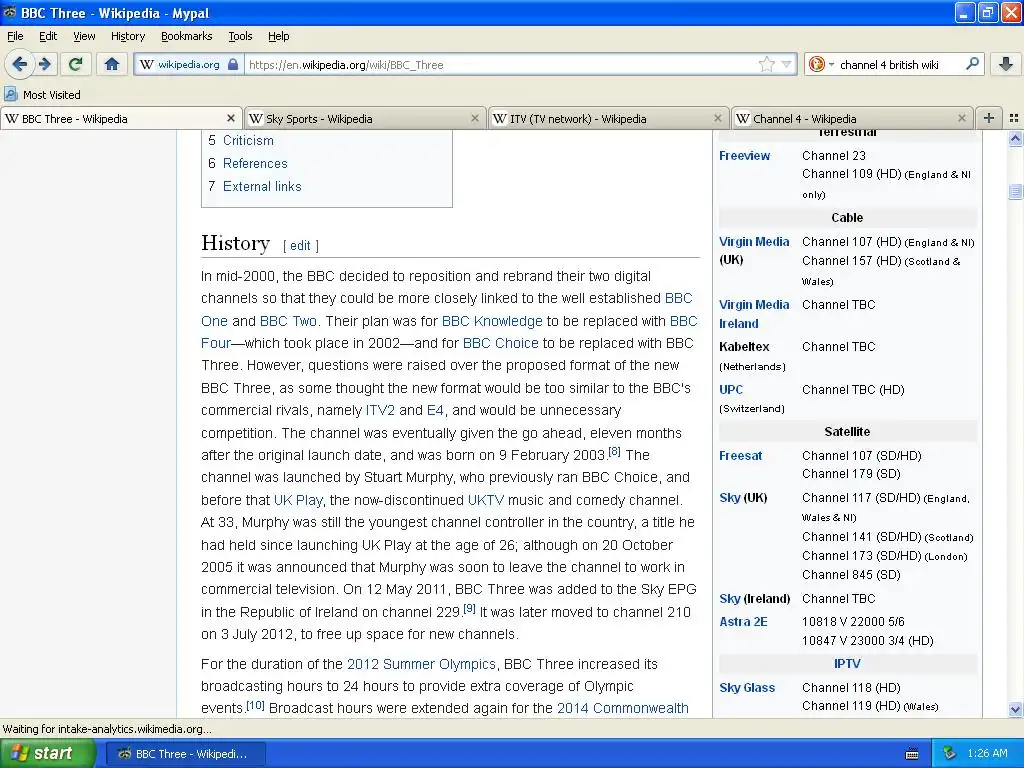Click the address bar URL field
Viewport: 1024px width, 768px height.
(x=500, y=64)
